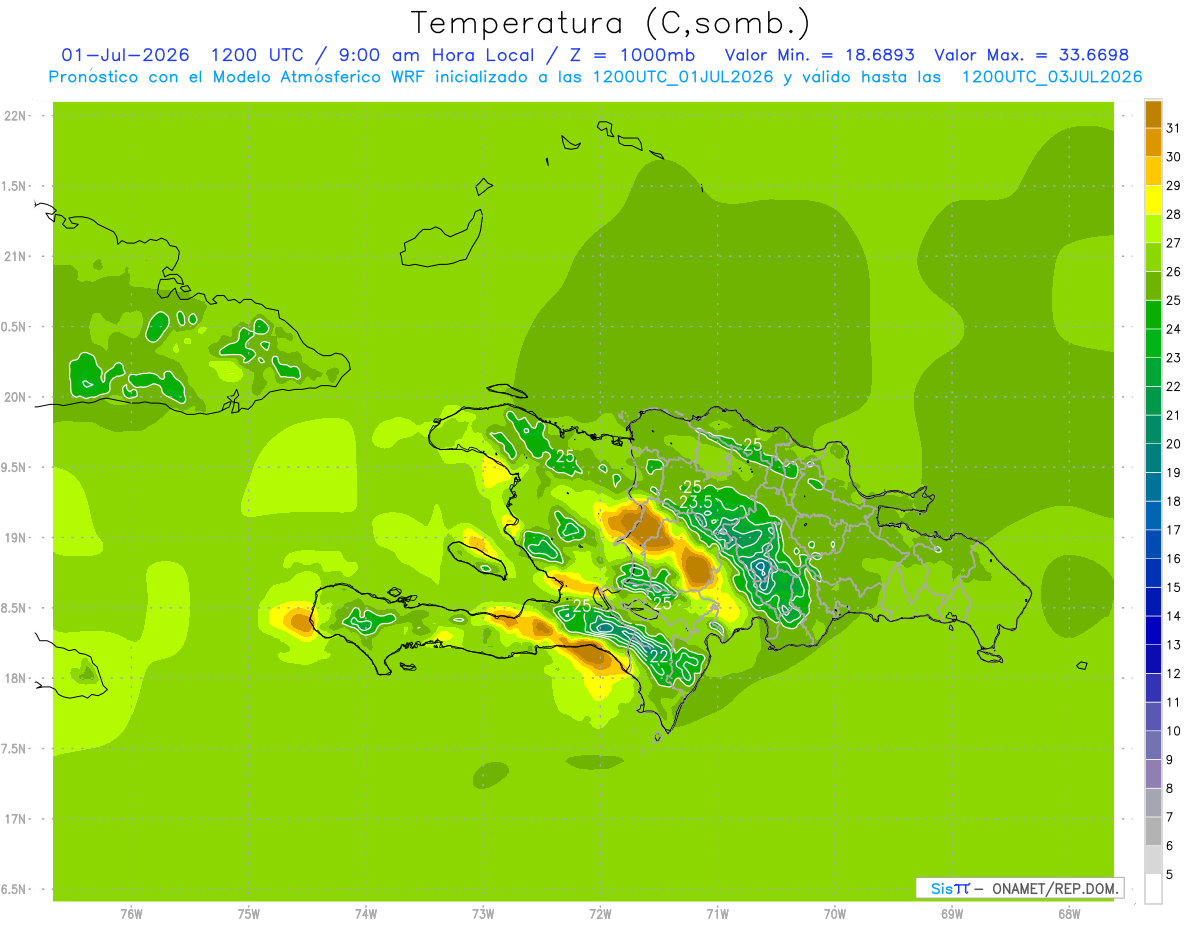Click "Valor Min. = 18.6893" text
The width and height of the screenshot is (1200, 927).
[x=819, y=55]
